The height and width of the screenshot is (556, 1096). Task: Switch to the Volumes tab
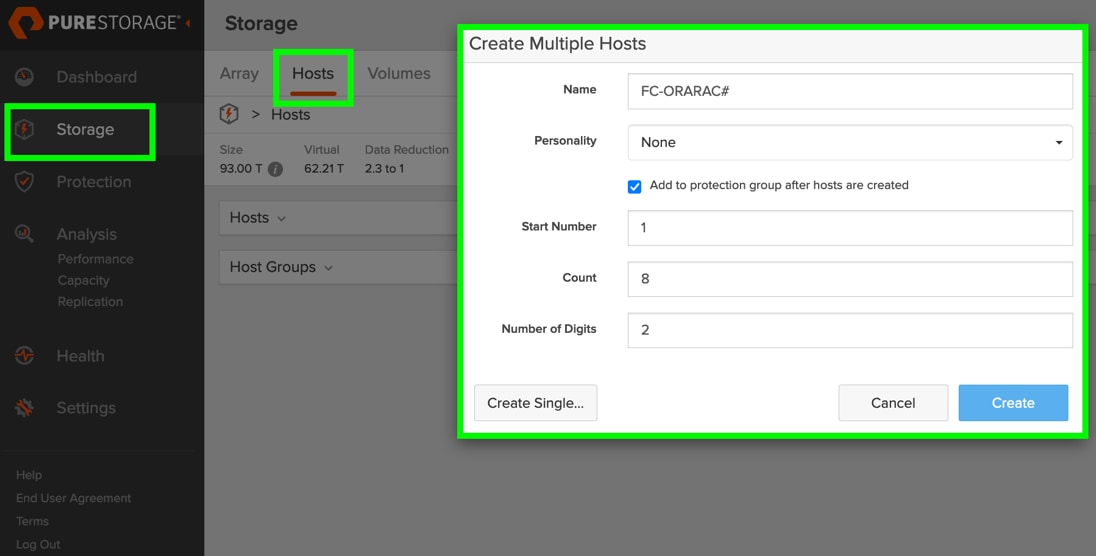click(398, 73)
